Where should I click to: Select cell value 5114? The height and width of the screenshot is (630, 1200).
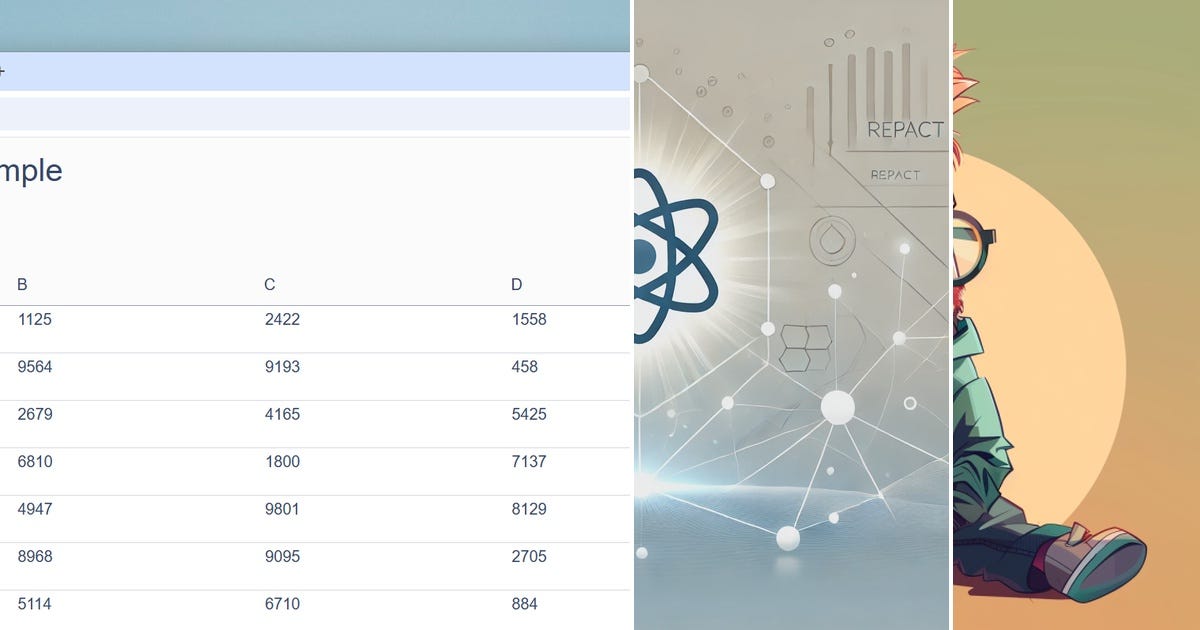click(35, 604)
